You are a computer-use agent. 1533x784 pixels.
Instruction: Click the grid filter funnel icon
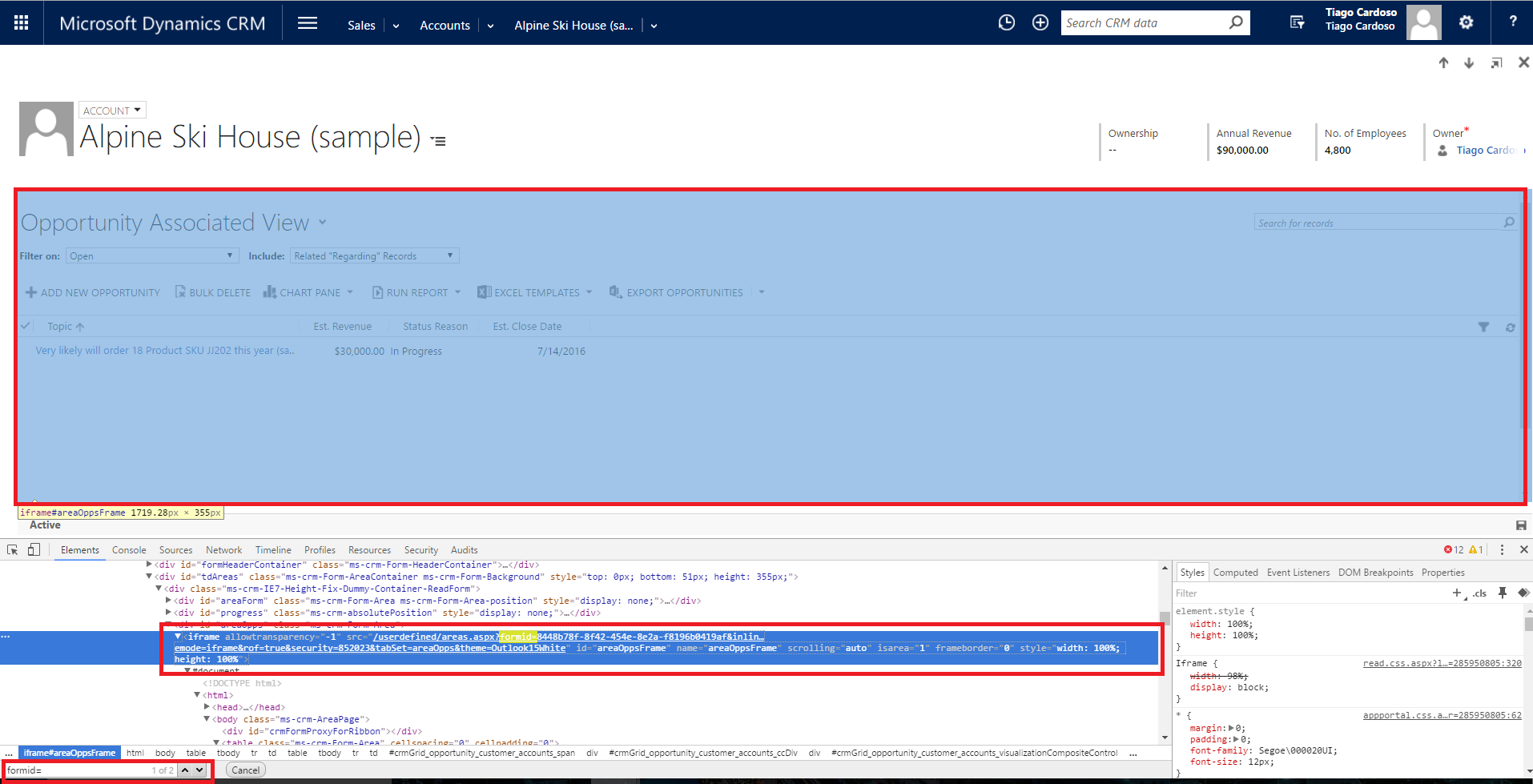[1483, 327]
